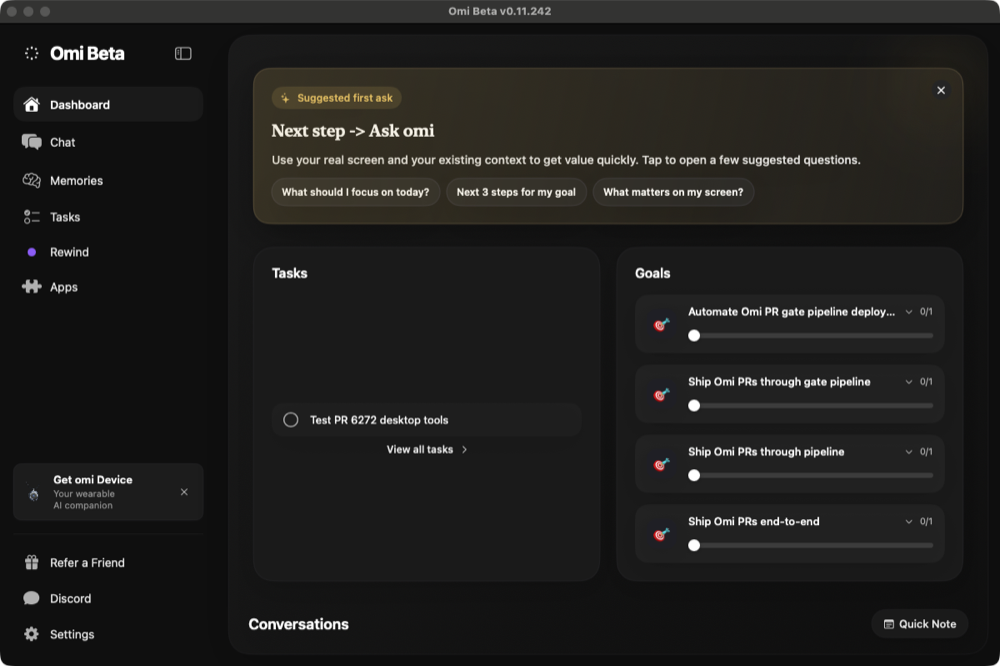Screen dimensions: 1000x666
Task: Expand Ship Omi PRs through pipeline chevron
Action: pos(909,452)
